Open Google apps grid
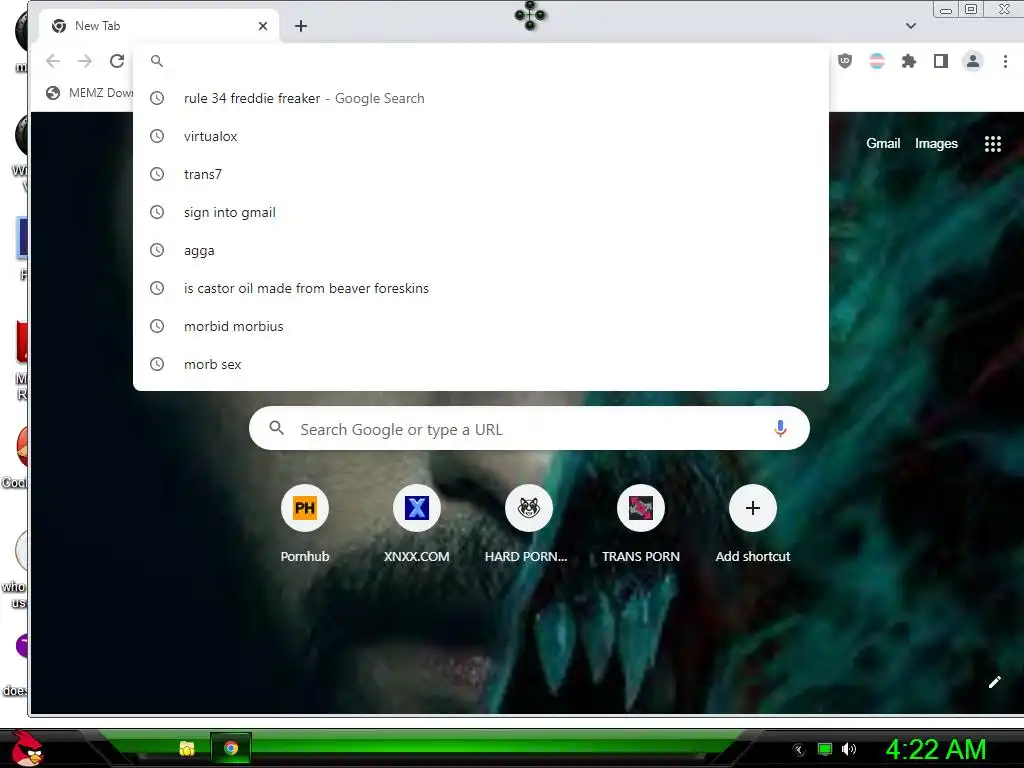This screenshot has height=768, width=1024. [x=993, y=144]
